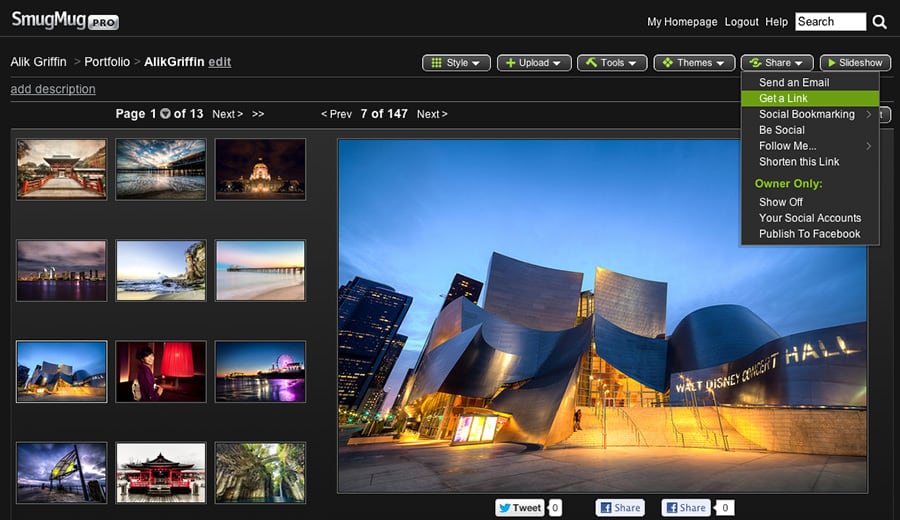The height and width of the screenshot is (520, 900).
Task: Click add description link
Action: [53, 89]
